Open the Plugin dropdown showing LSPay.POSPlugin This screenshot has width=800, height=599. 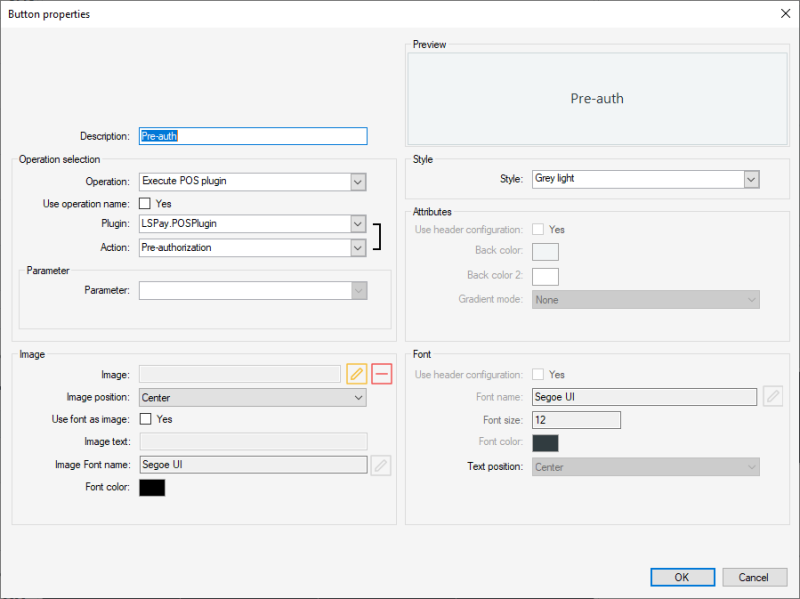[x=358, y=224]
